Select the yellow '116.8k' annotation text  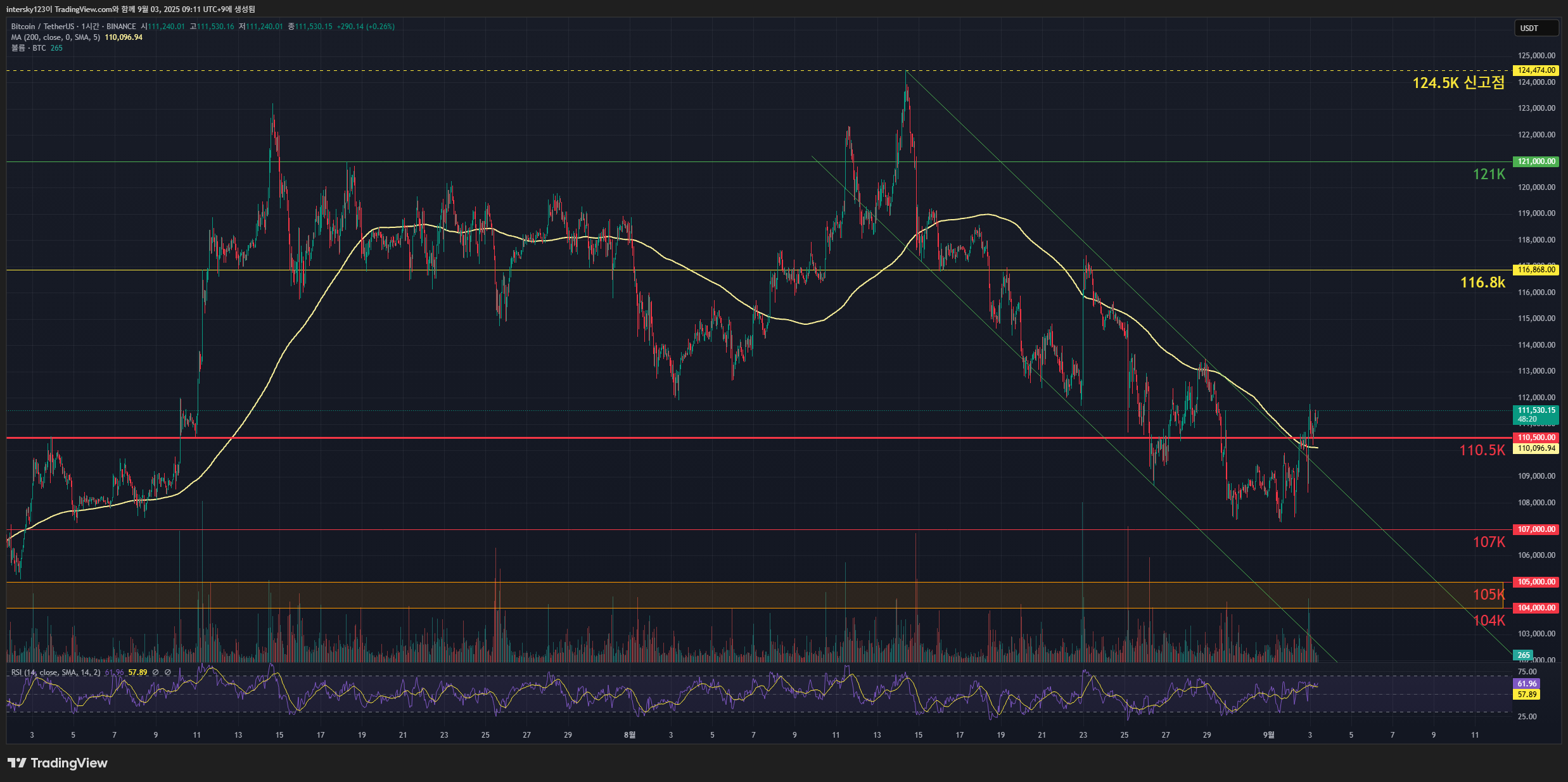pyautogui.click(x=1482, y=282)
